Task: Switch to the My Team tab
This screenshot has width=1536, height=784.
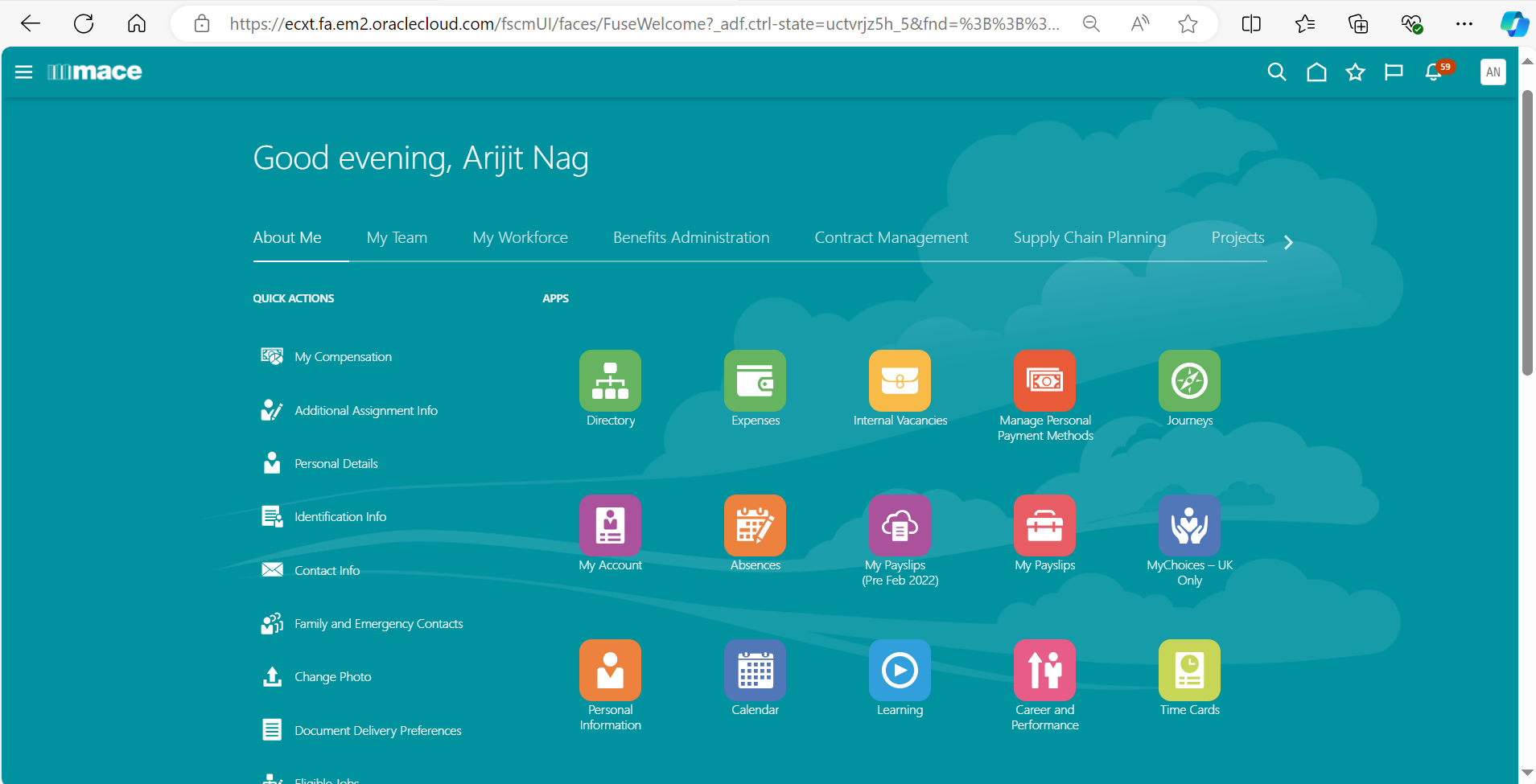Action: click(x=397, y=238)
